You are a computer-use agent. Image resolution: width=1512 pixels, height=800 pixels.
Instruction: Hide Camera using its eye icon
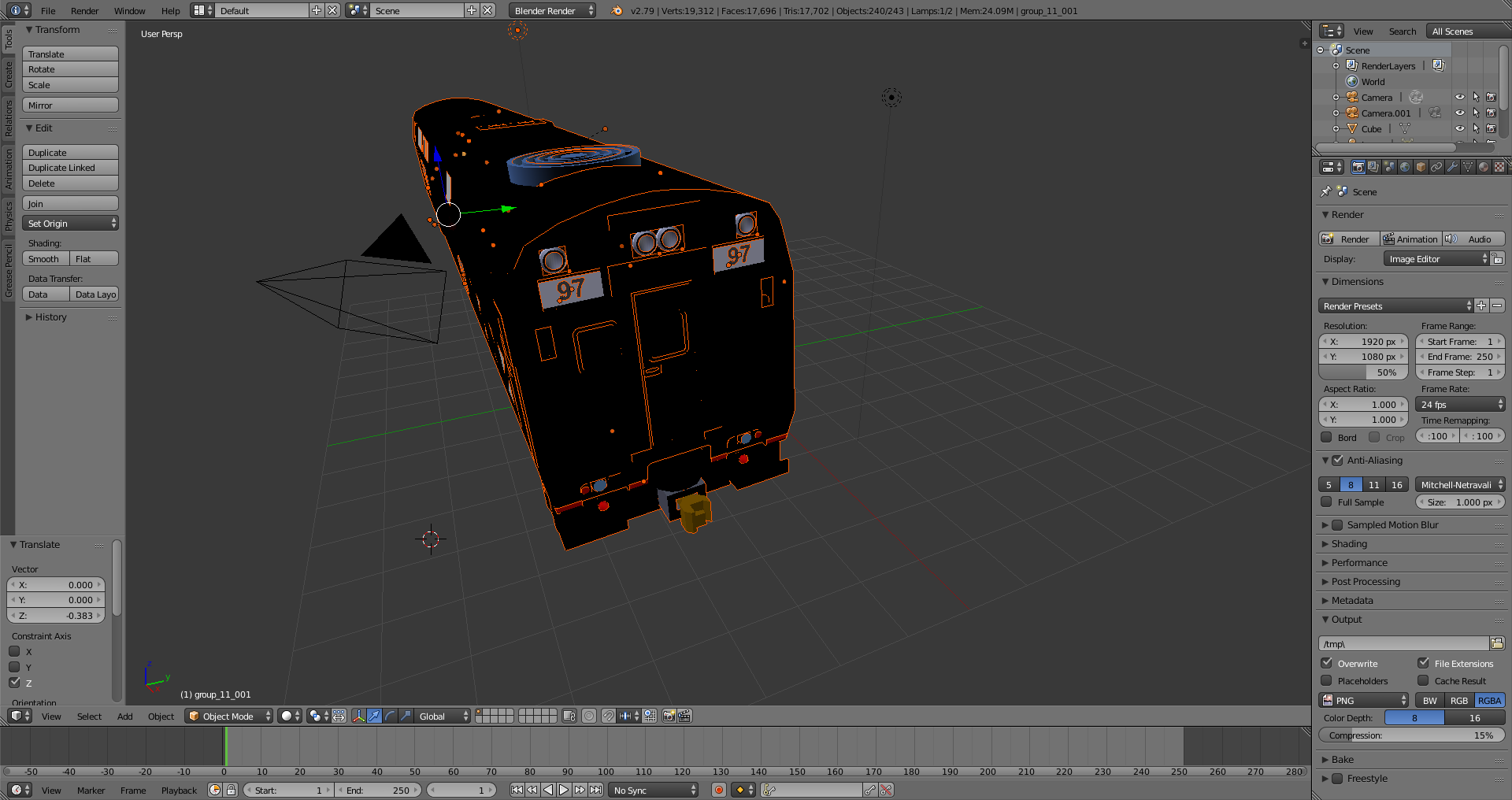coord(1459,98)
